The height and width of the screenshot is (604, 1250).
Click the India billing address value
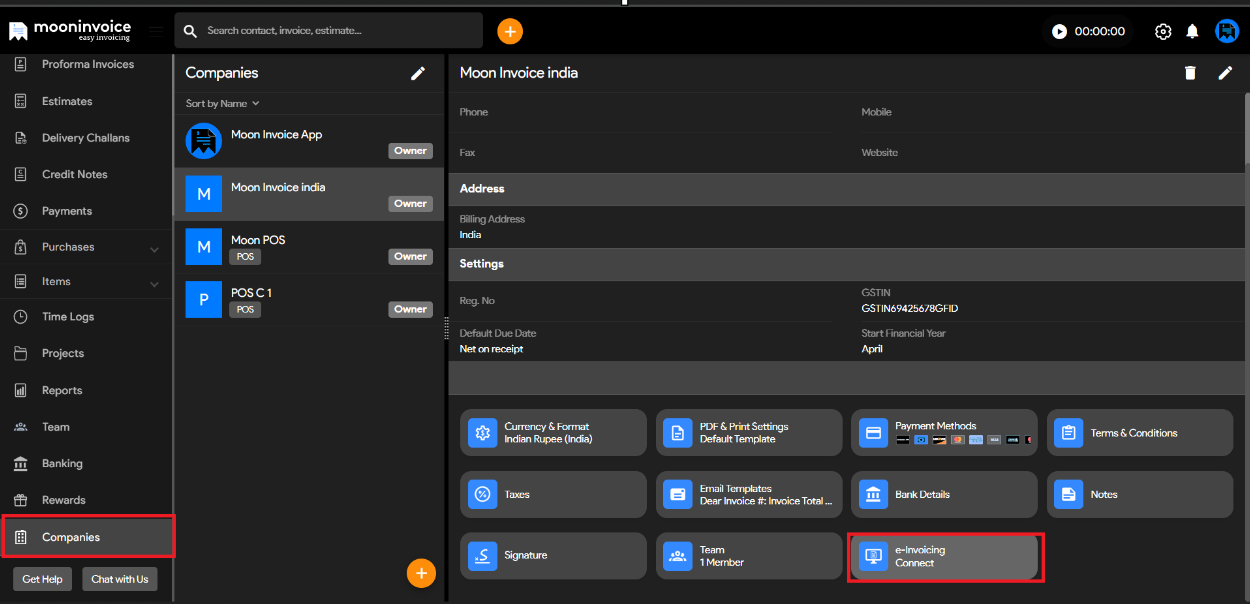(x=470, y=235)
